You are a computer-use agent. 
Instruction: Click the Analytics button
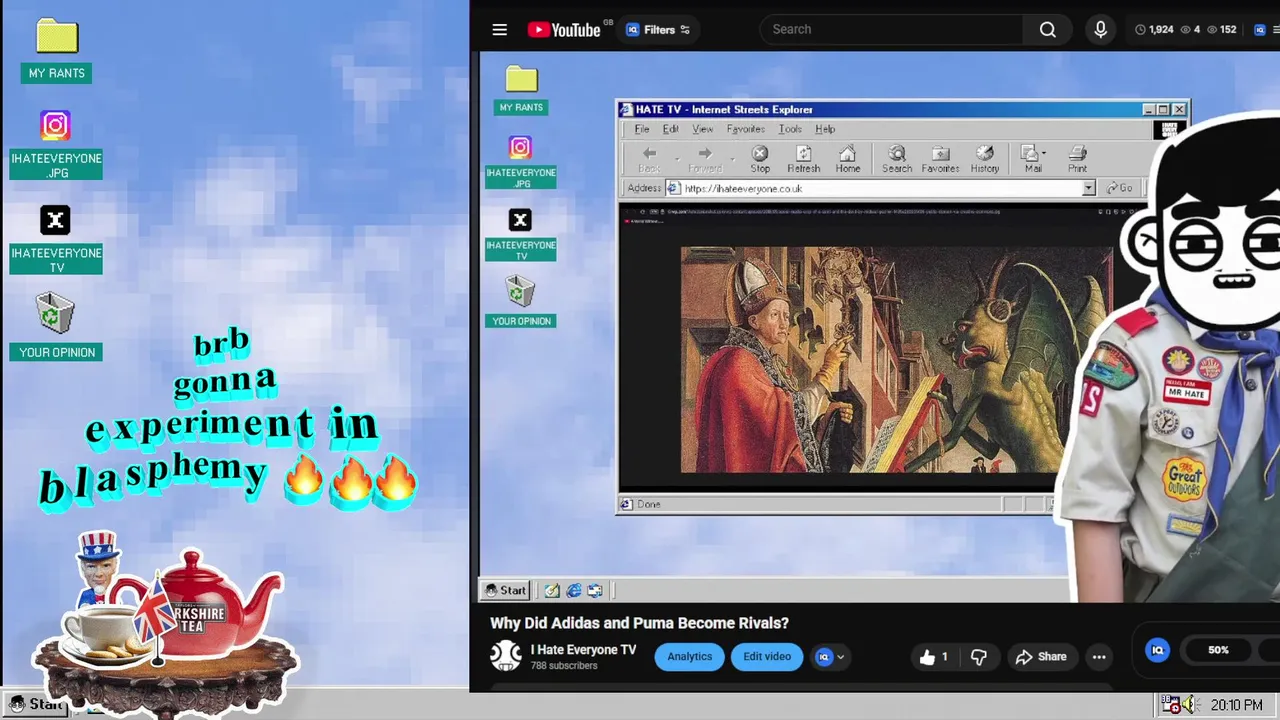pos(689,657)
